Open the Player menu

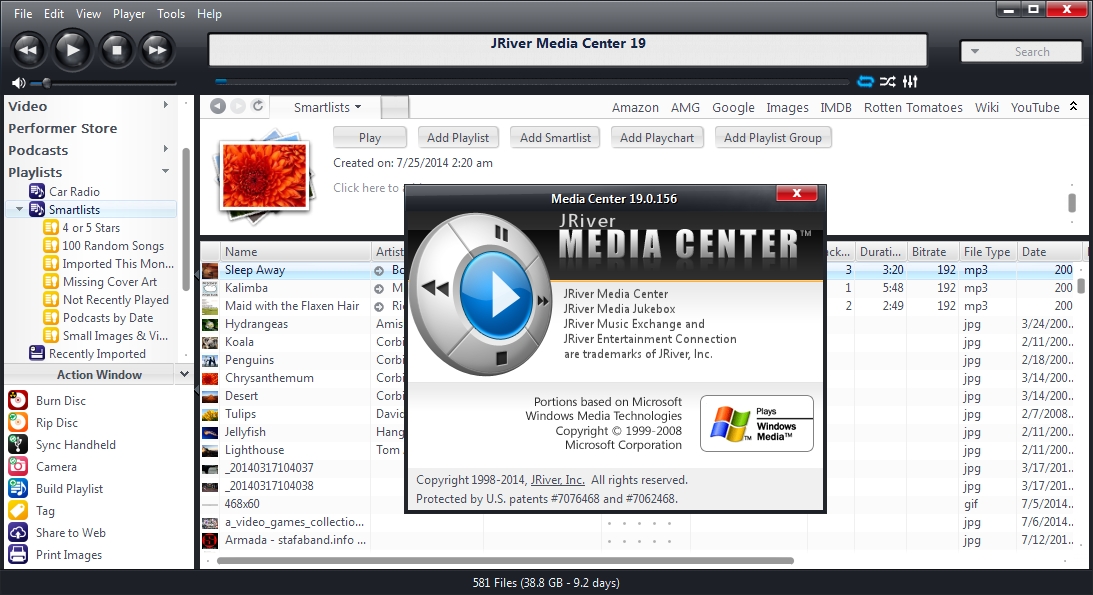tap(129, 13)
